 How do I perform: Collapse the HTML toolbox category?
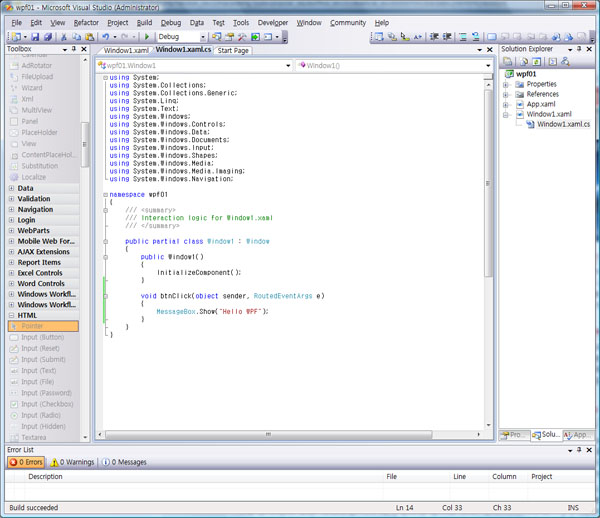coord(11,315)
